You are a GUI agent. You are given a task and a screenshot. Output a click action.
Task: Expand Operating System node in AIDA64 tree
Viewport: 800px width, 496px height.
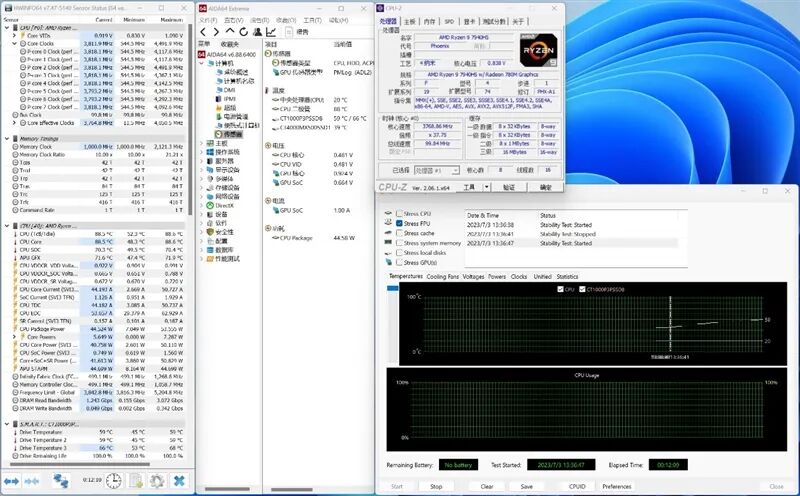click(x=202, y=152)
